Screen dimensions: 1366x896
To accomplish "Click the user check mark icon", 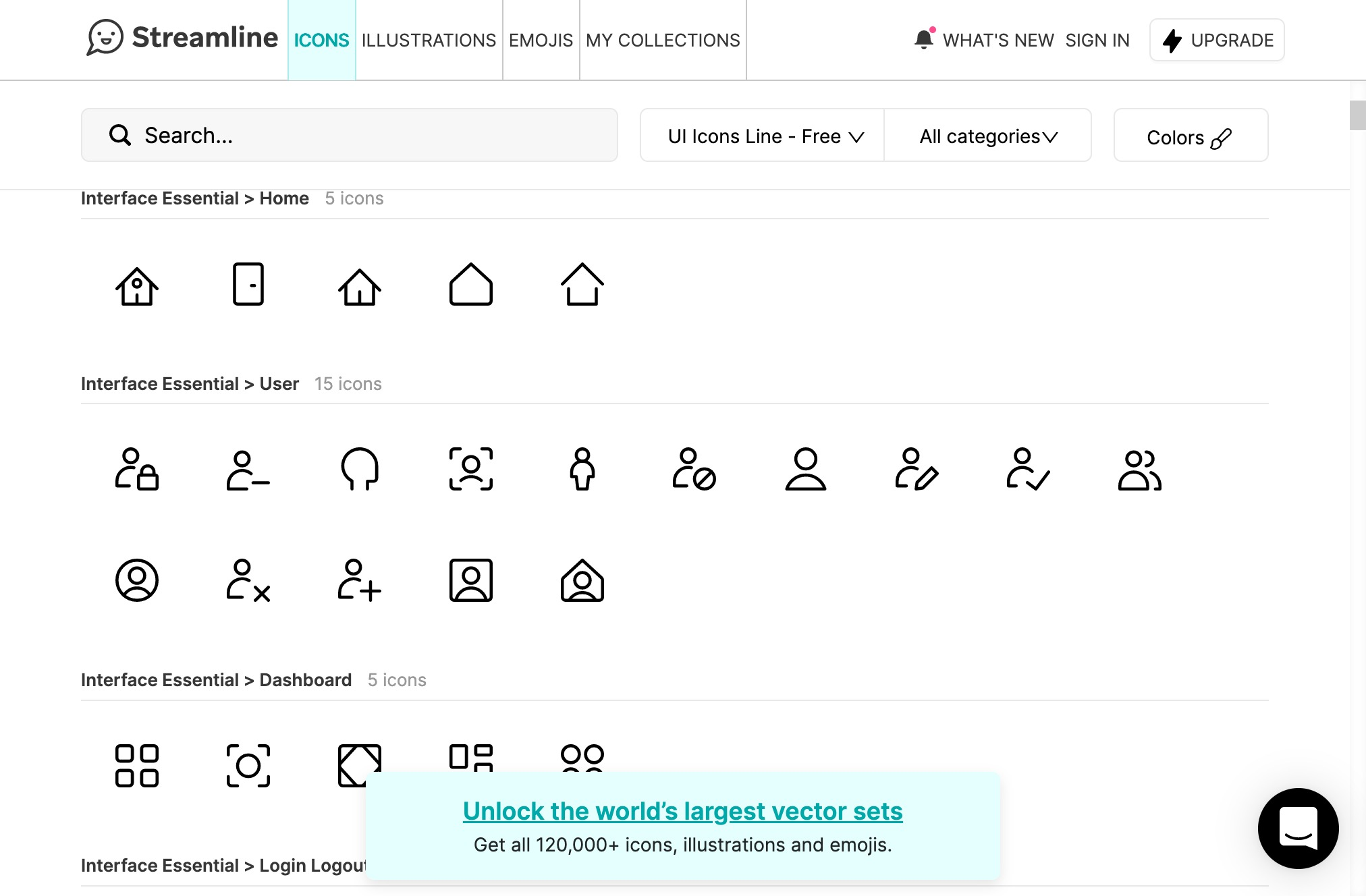I will tap(1028, 469).
